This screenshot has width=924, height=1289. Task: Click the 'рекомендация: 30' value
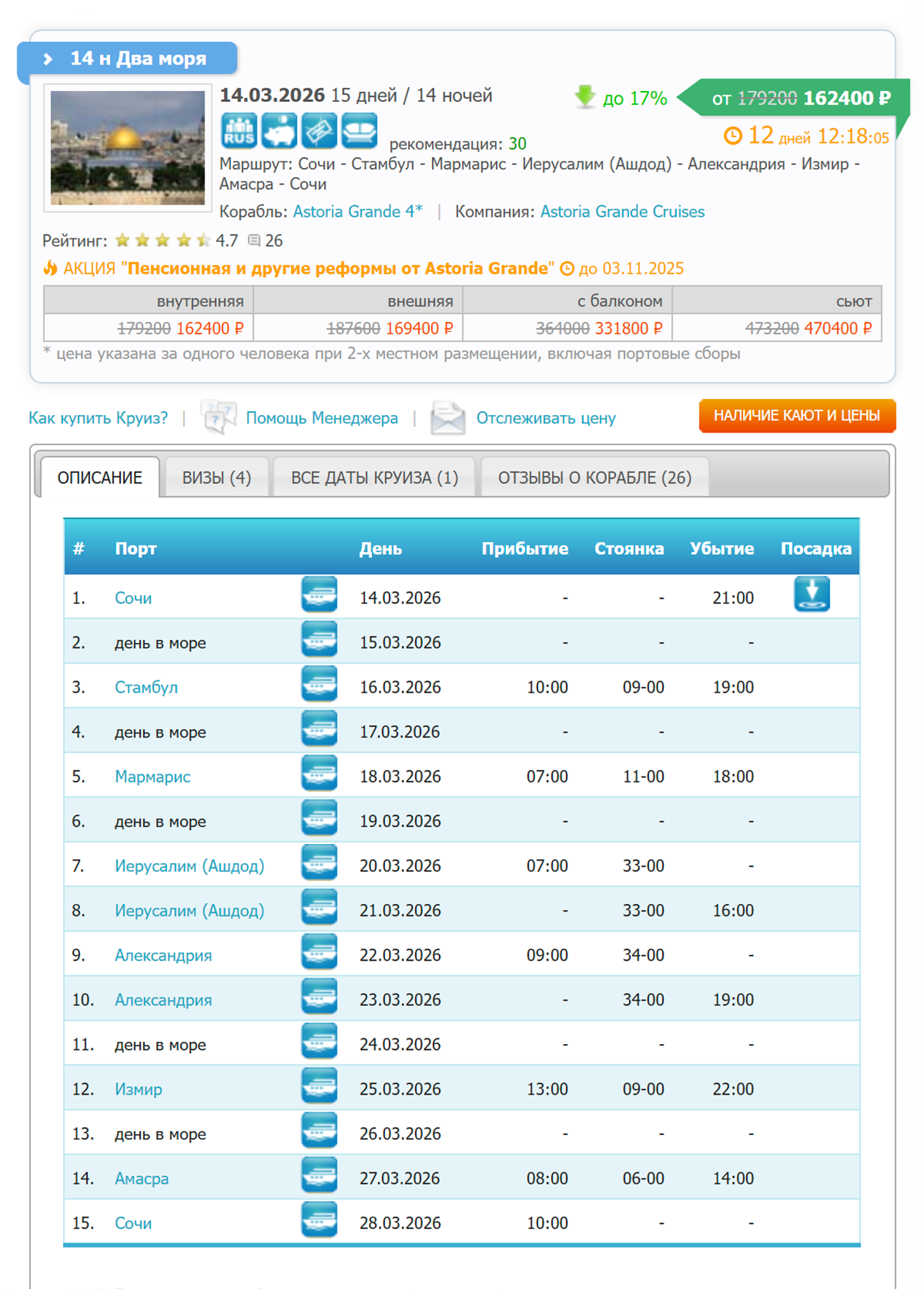[517, 144]
